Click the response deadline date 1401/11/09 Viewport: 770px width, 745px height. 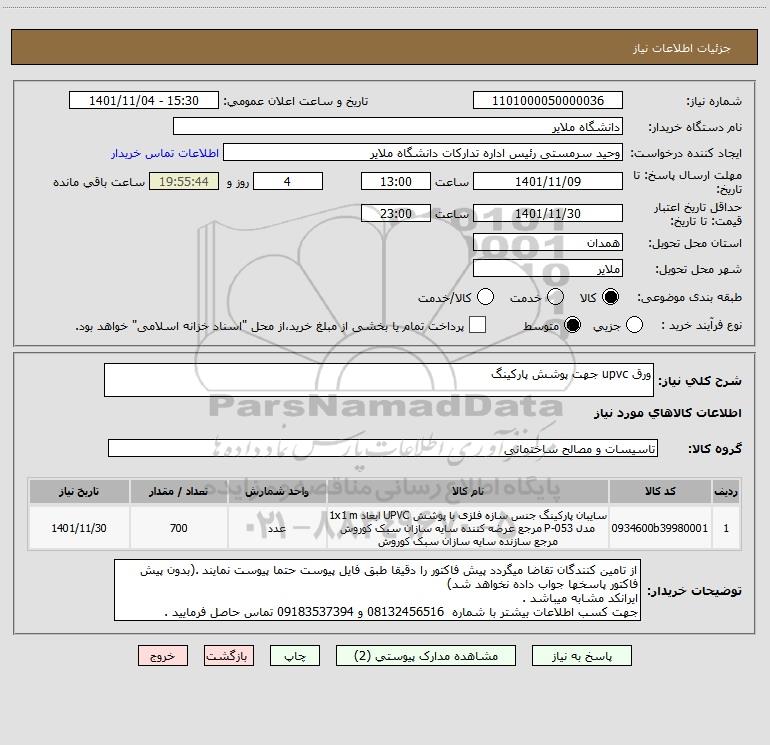point(548,181)
